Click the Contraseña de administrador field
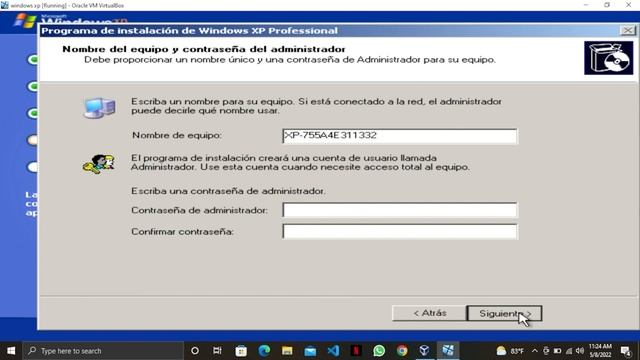 (400, 210)
